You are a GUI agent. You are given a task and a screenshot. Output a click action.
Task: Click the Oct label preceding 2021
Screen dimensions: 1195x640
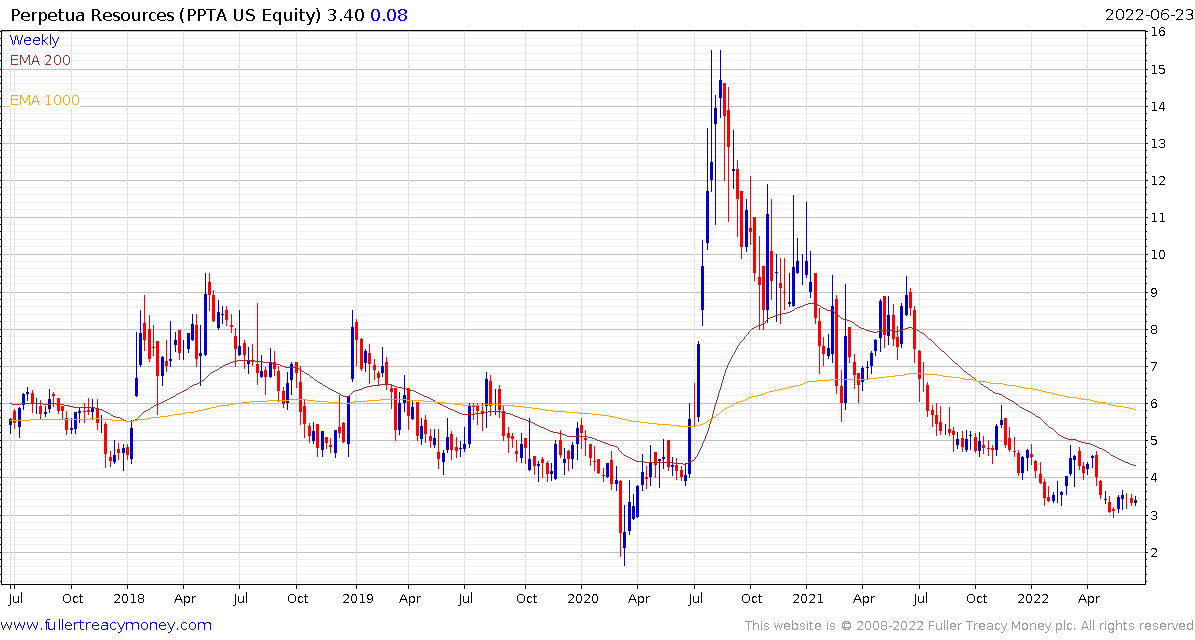click(x=751, y=598)
